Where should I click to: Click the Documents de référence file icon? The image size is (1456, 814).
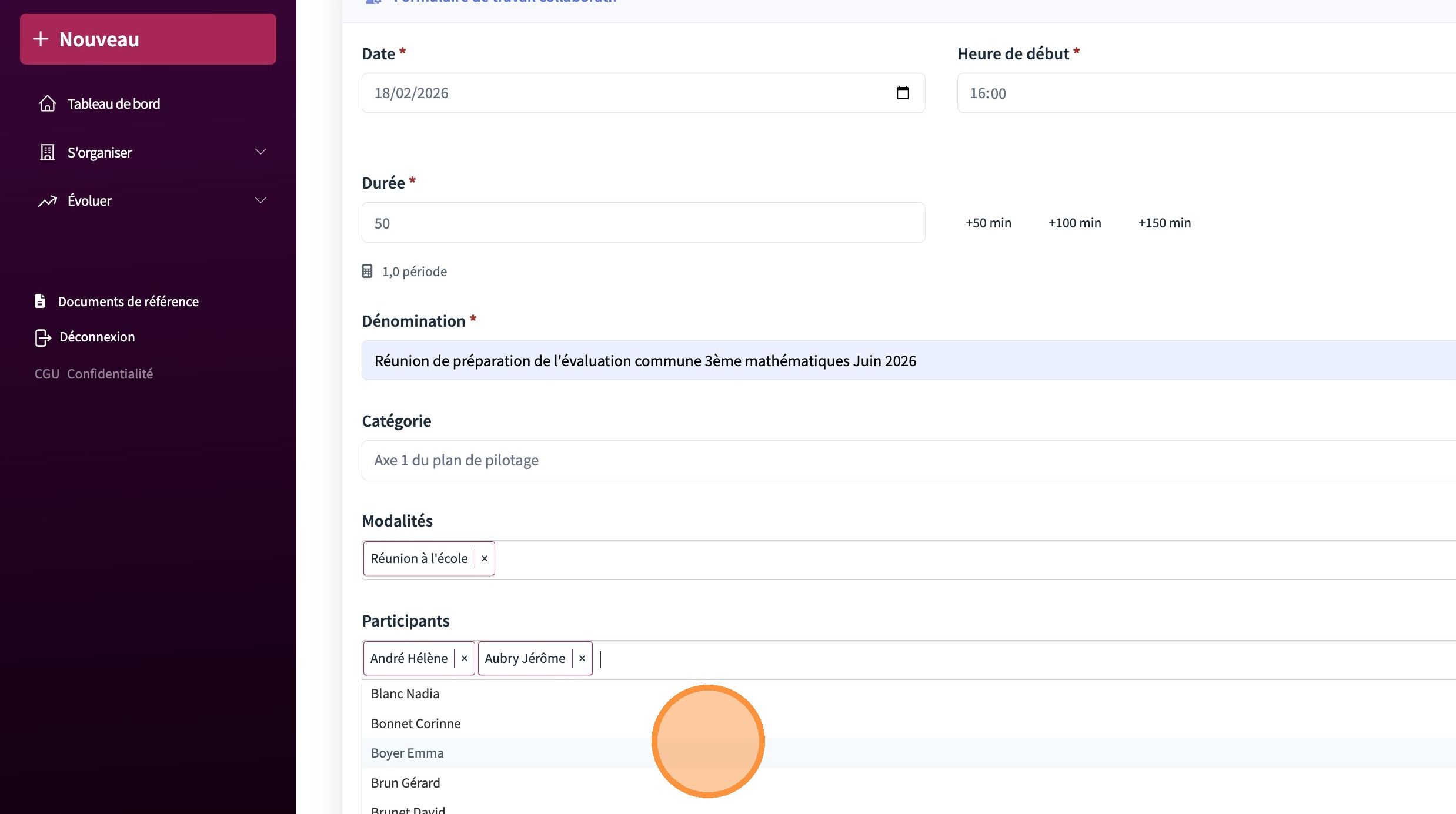(40, 301)
